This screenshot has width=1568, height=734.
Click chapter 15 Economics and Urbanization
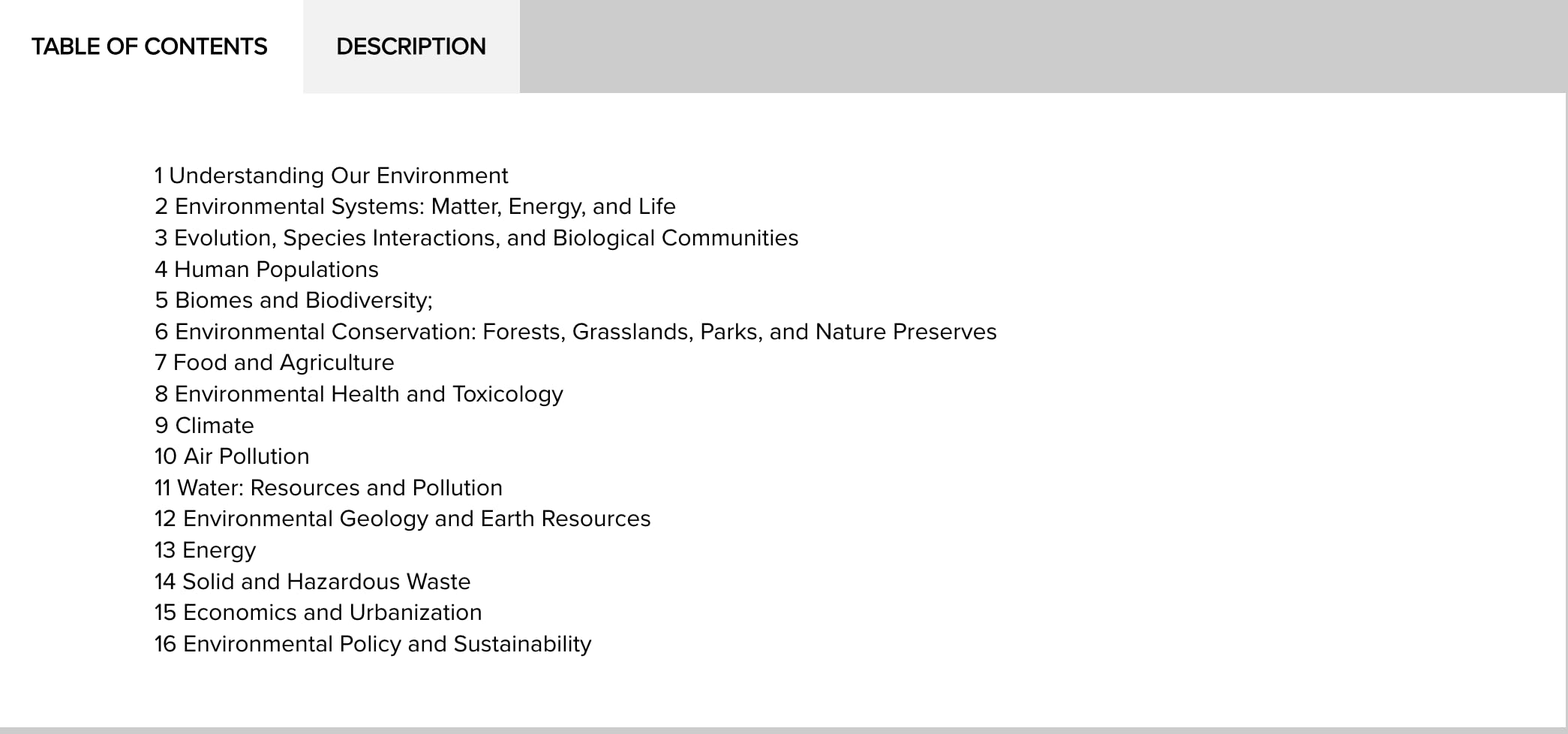click(x=318, y=612)
